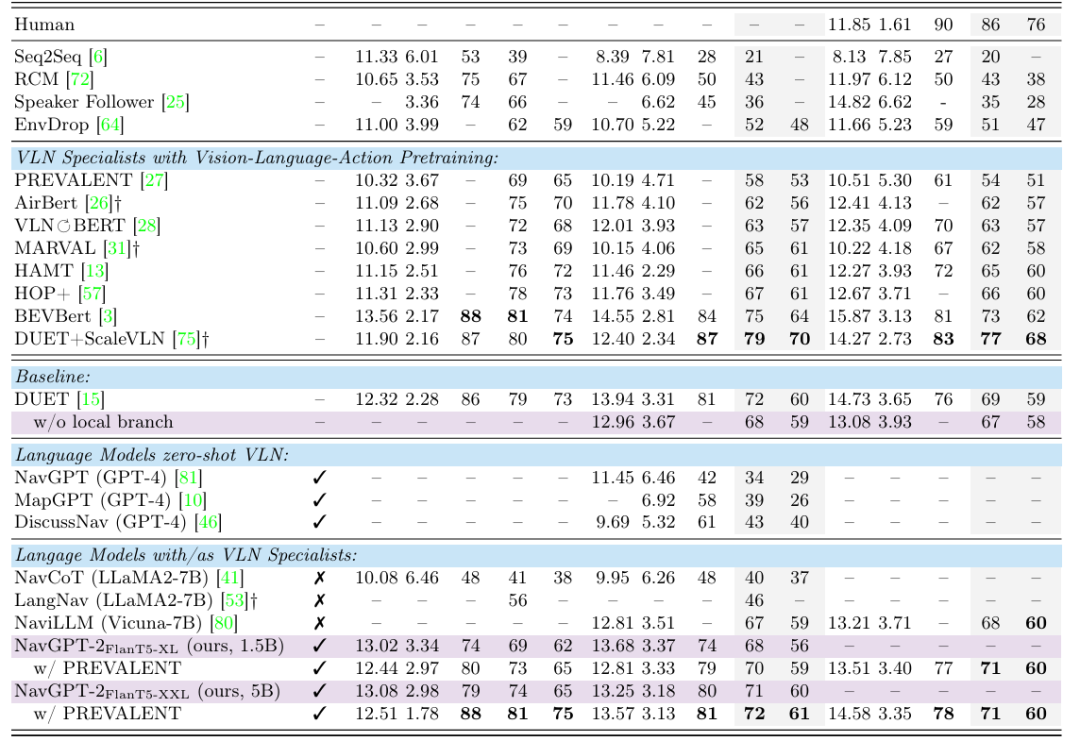Click 'Language Models zero-shot VLN:' header
Image resolution: width=1080 pixels, height=741 pixels.
(152, 455)
